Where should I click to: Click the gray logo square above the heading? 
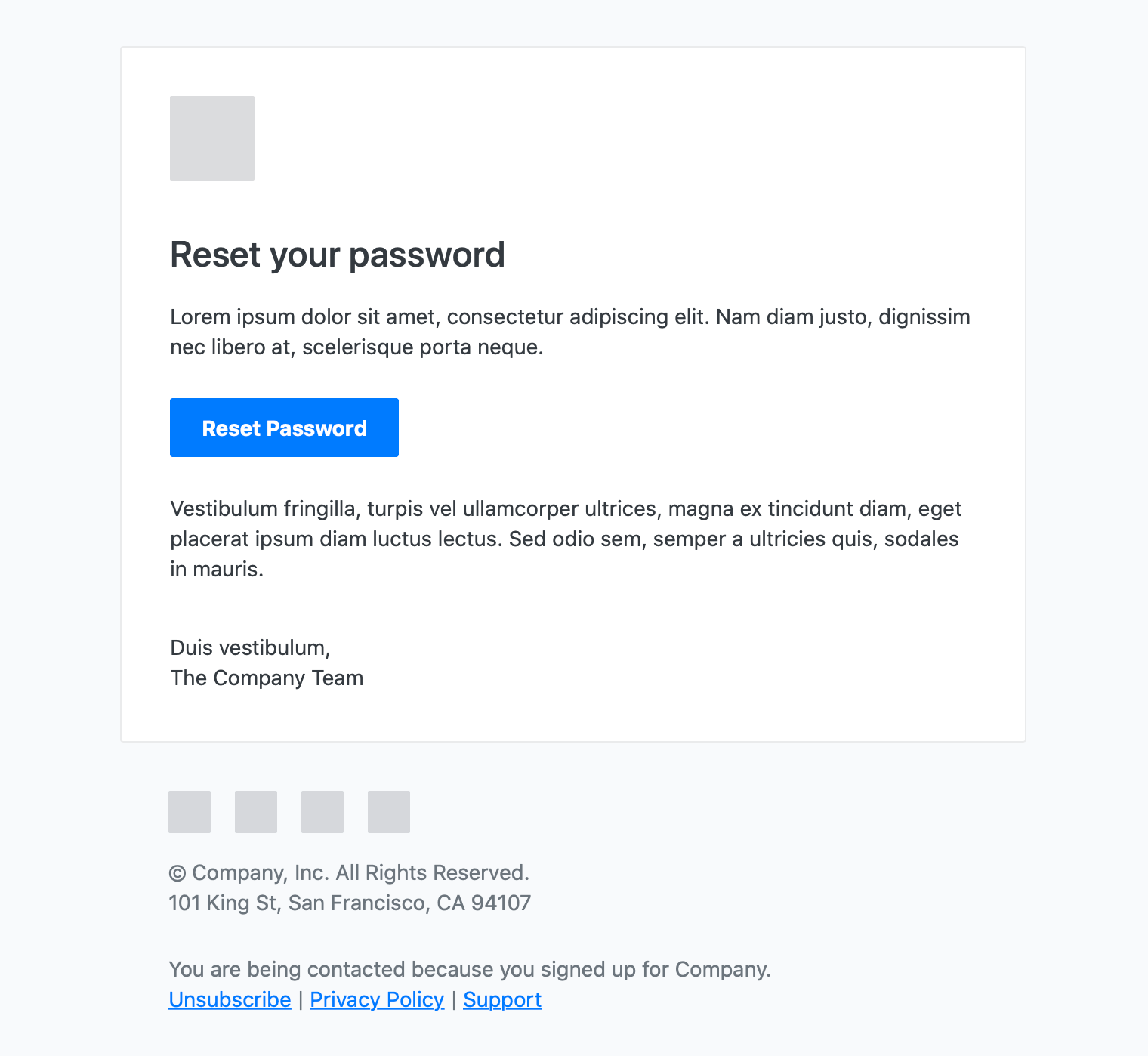211,137
